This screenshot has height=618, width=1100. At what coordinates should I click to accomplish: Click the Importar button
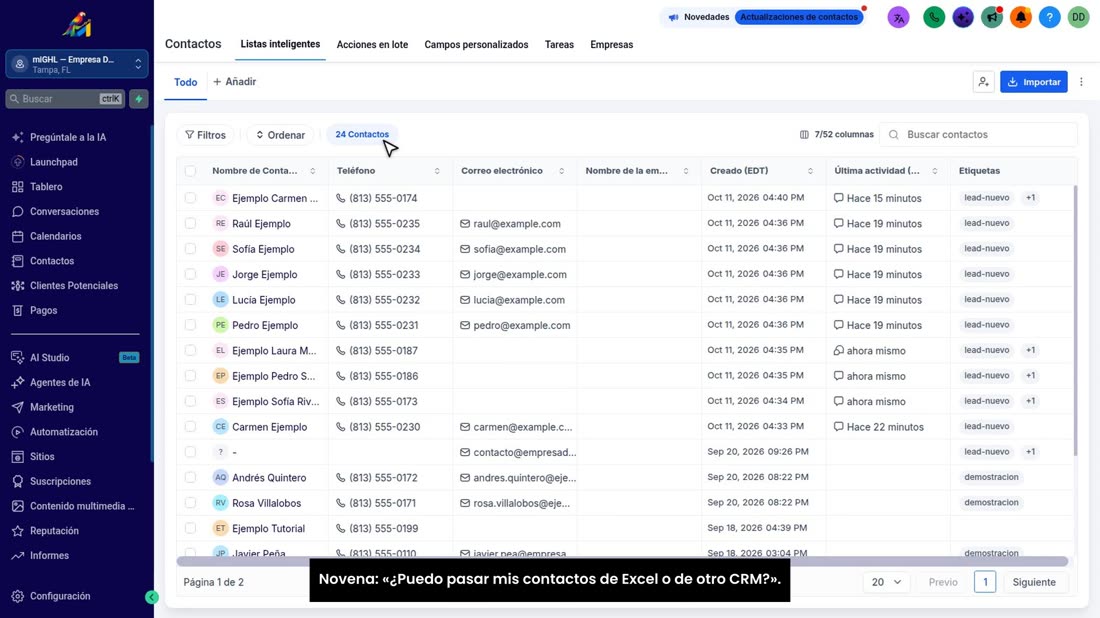click(1033, 82)
